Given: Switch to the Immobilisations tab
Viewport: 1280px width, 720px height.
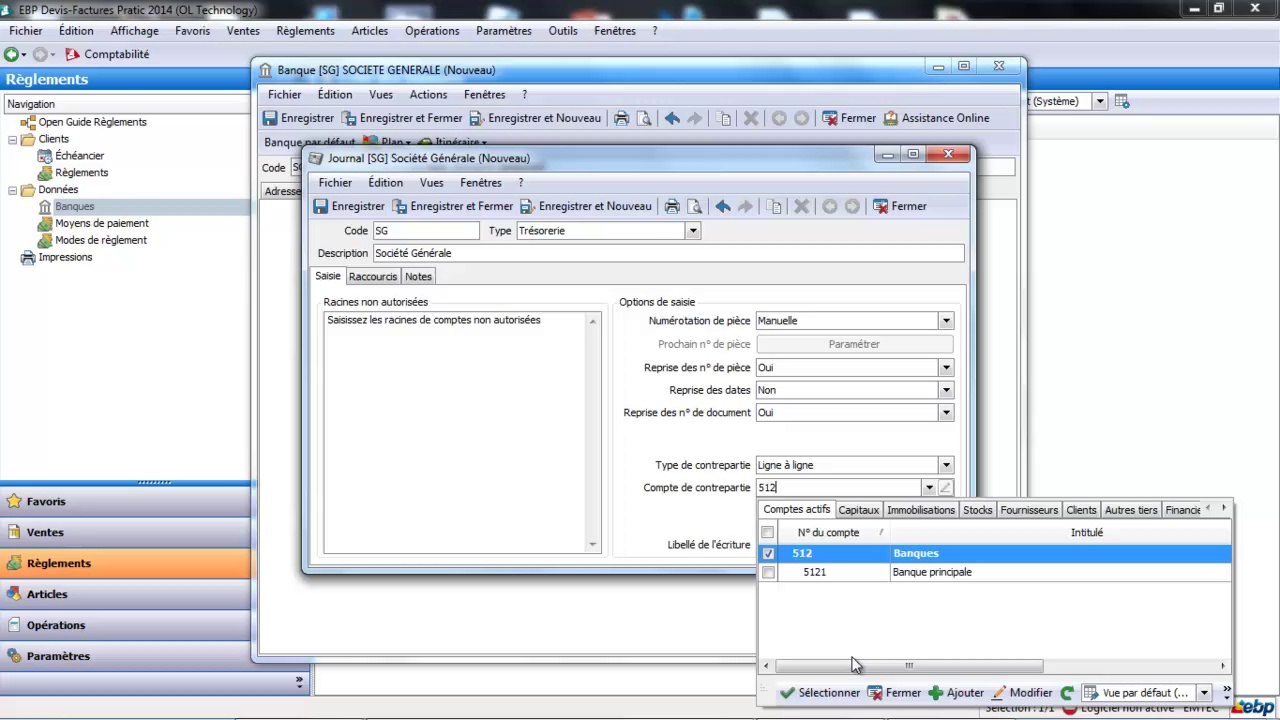Looking at the screenshot, I should click(921, 510).
